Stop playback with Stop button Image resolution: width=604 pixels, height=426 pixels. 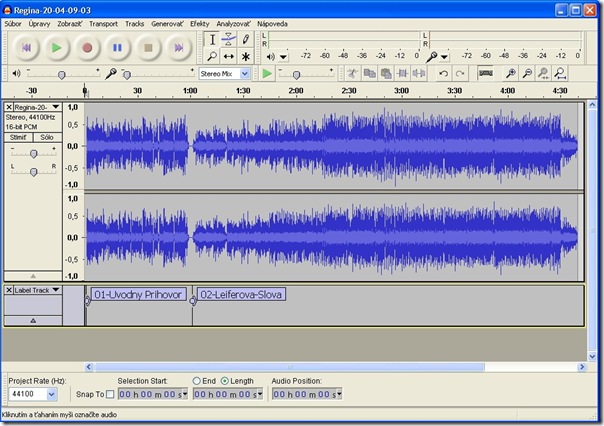(148, 48)
